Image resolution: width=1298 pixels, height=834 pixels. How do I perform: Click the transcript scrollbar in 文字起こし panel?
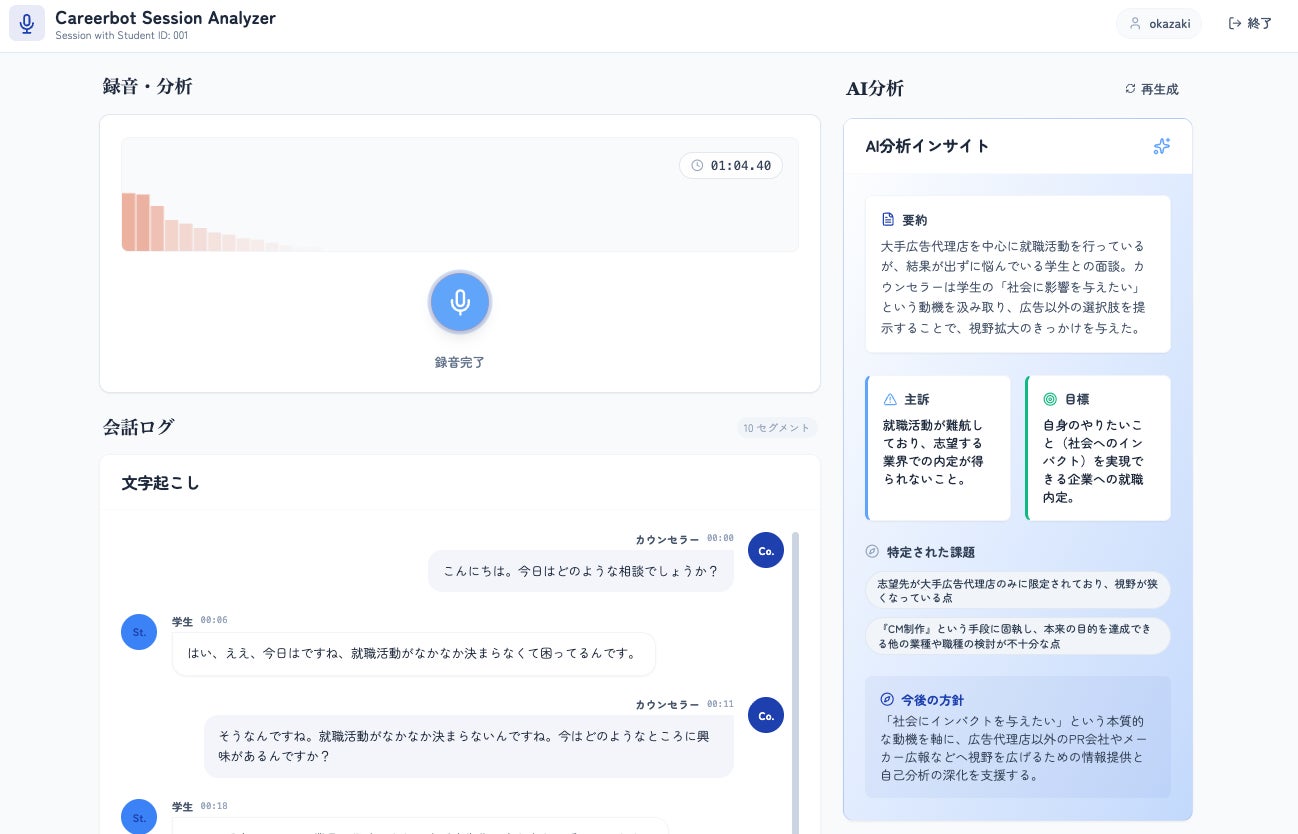pyautogui.click(x=796, y=680)
